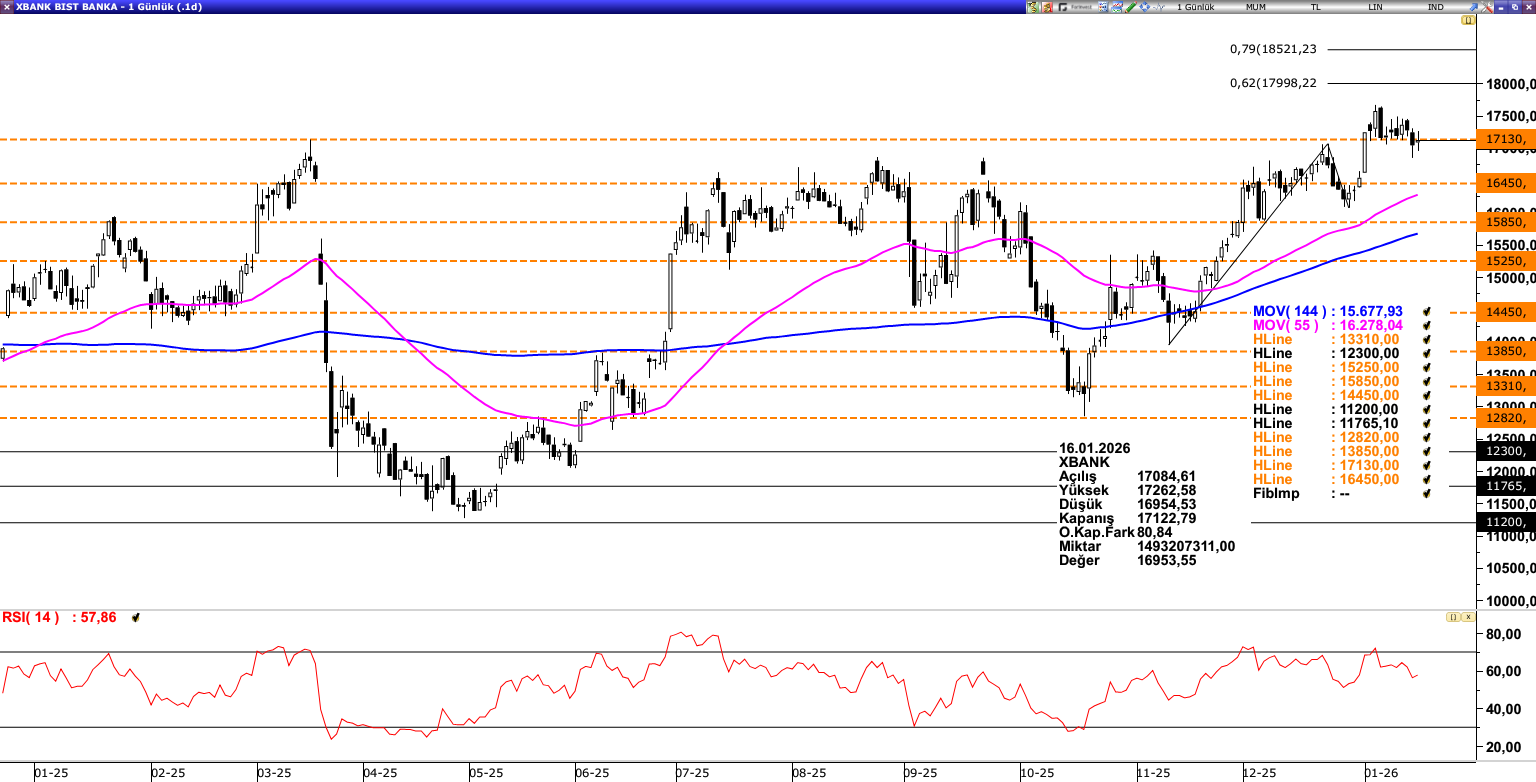Click the yellow lock button on RSI panel

click(1451, 618)
